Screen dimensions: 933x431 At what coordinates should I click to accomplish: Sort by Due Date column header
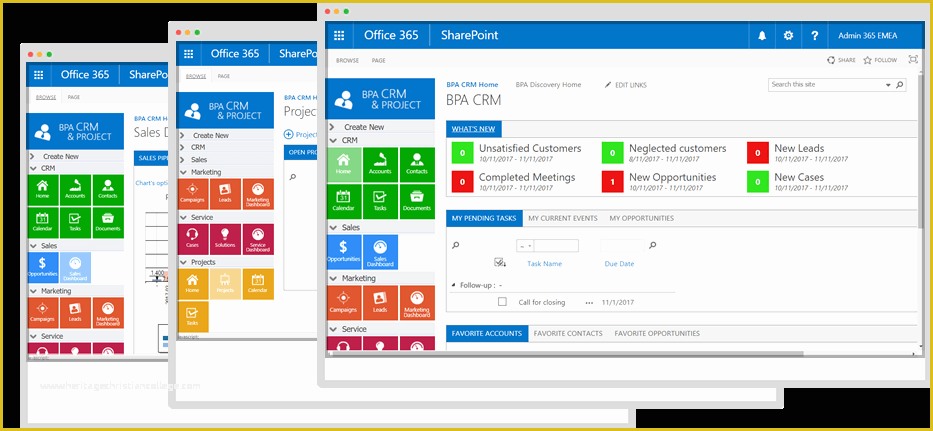click(x=619, y=264)
